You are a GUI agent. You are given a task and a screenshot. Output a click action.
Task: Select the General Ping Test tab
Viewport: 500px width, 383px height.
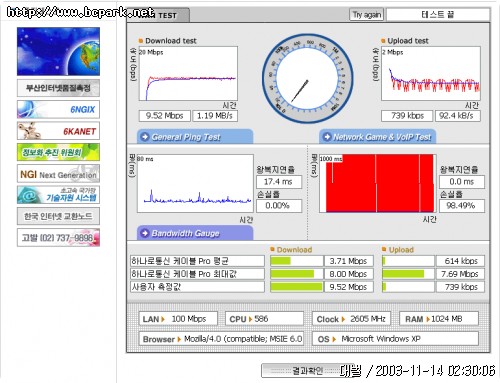[195, 137]
